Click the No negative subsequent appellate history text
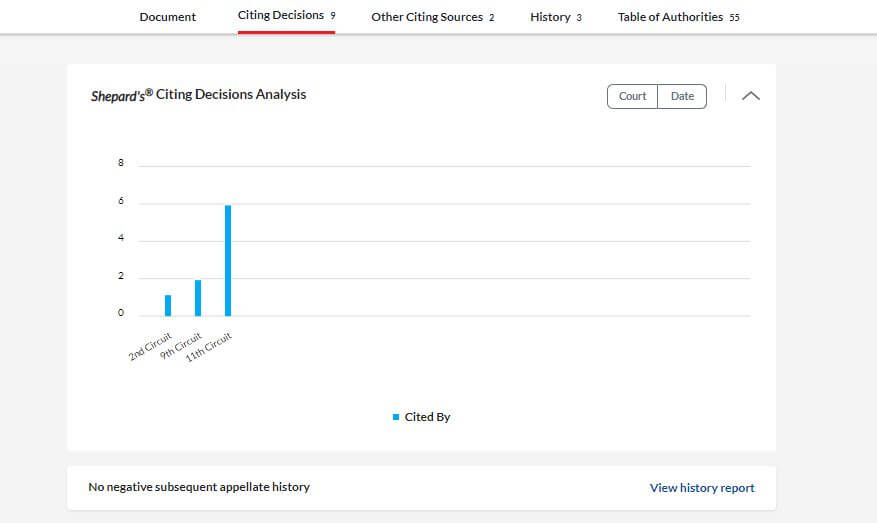The image size is (877, 523). tap(199, 487)
